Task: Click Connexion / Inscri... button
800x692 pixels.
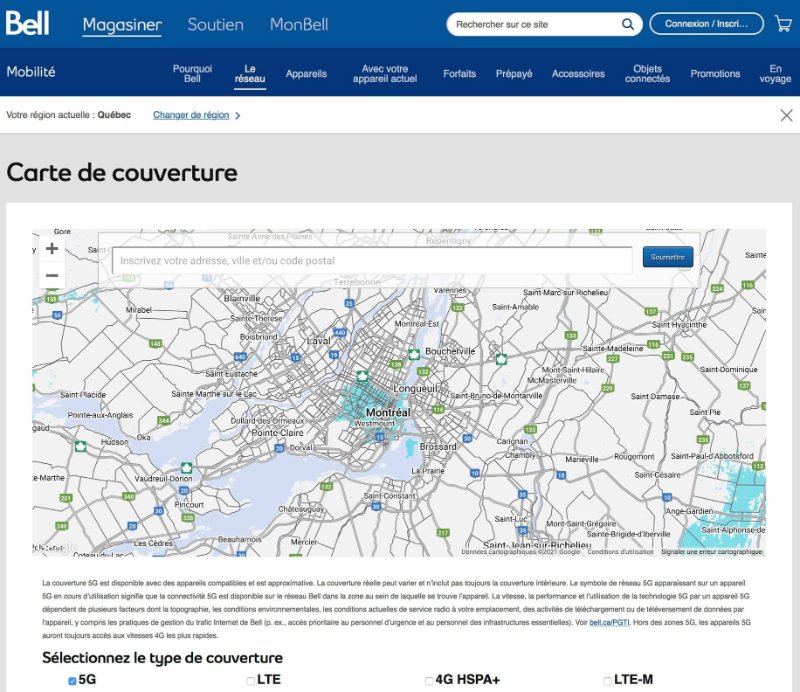Action: 706,24
